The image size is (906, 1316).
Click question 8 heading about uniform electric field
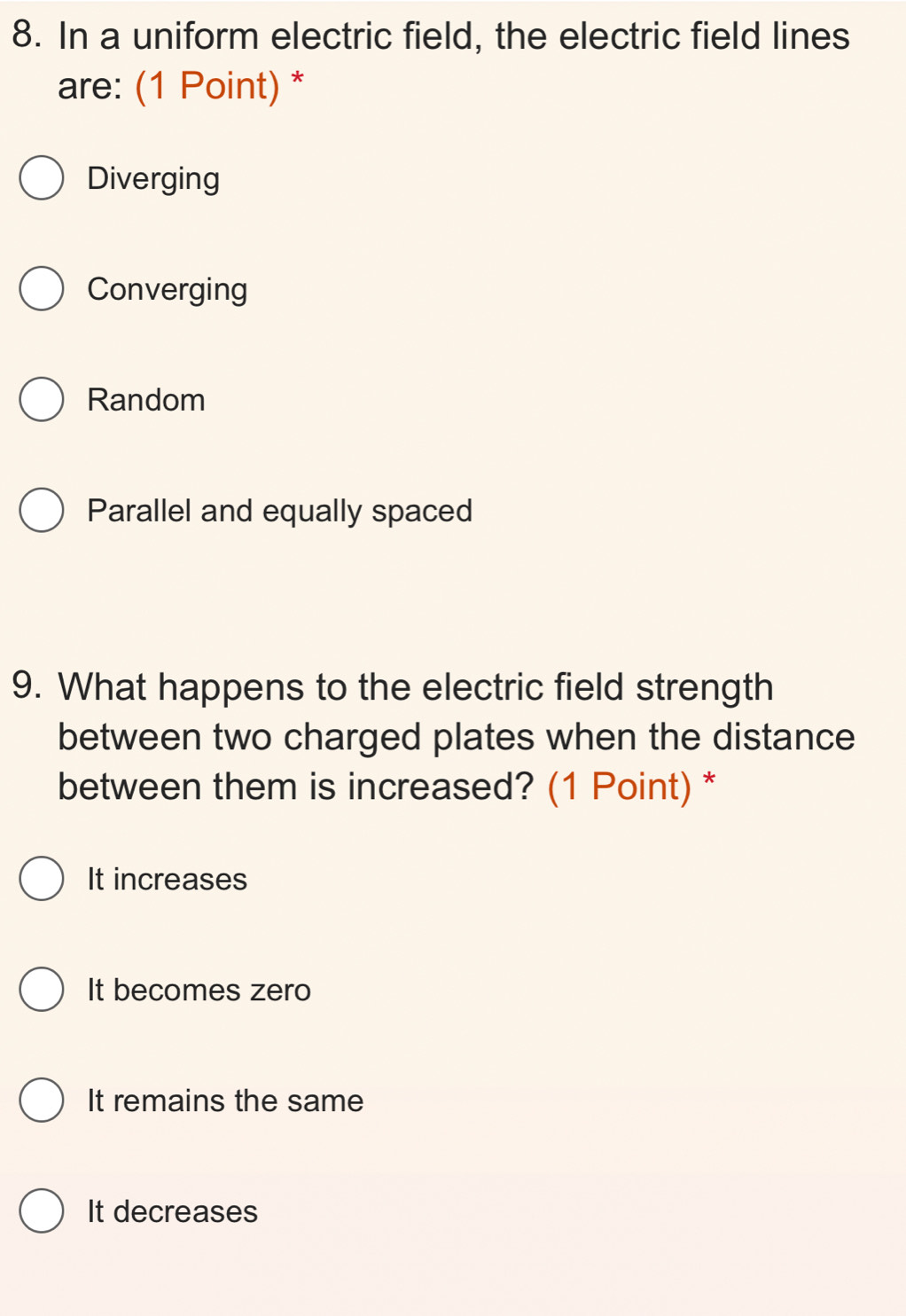(453, 37)
